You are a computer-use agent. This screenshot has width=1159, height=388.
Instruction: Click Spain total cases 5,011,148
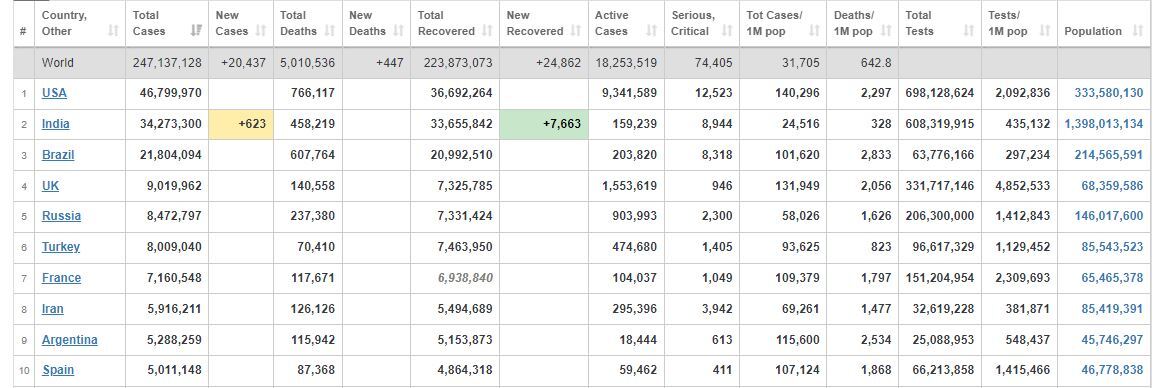click(174, 370)
